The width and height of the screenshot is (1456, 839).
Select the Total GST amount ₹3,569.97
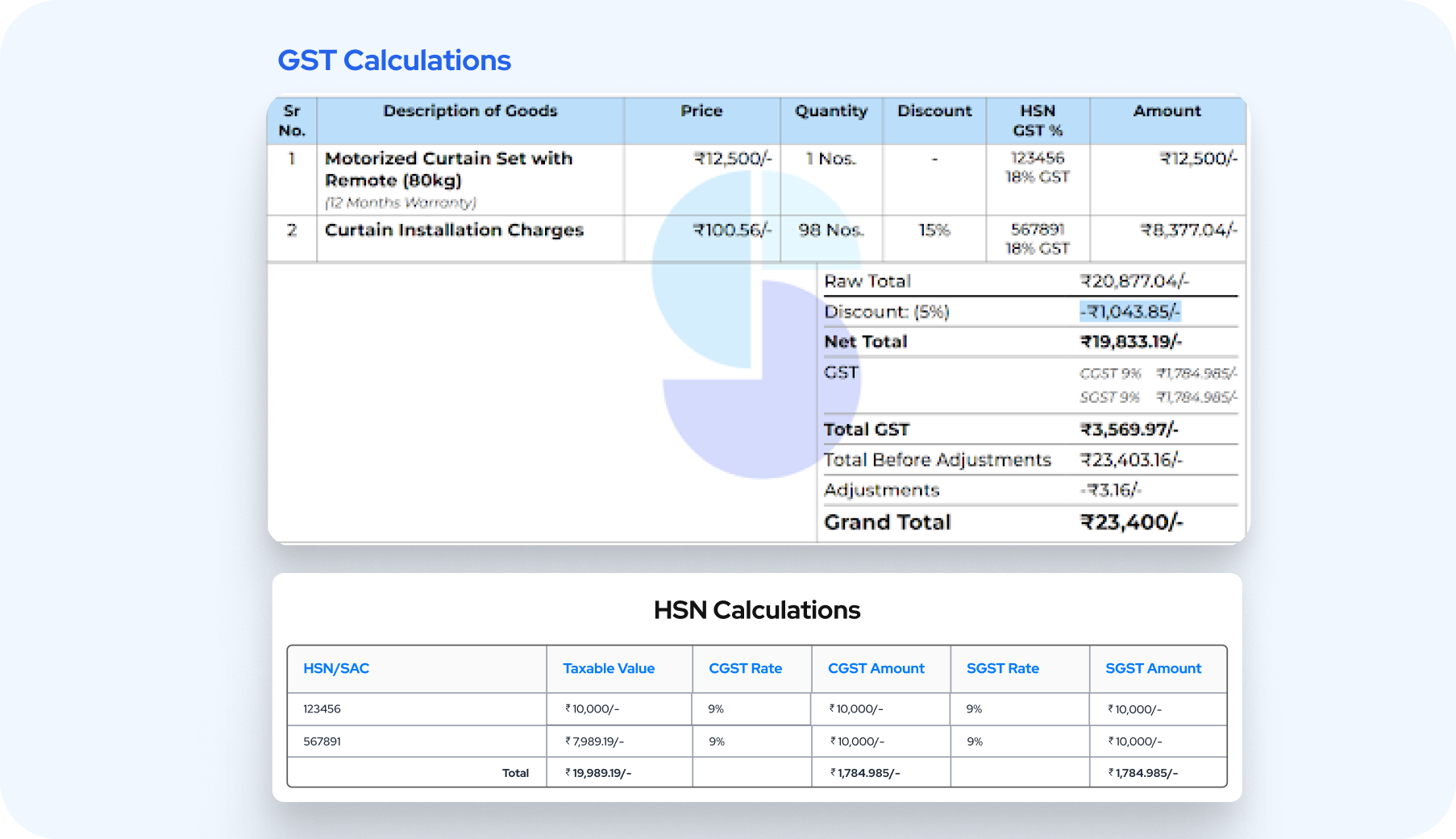coord(1129,430)
